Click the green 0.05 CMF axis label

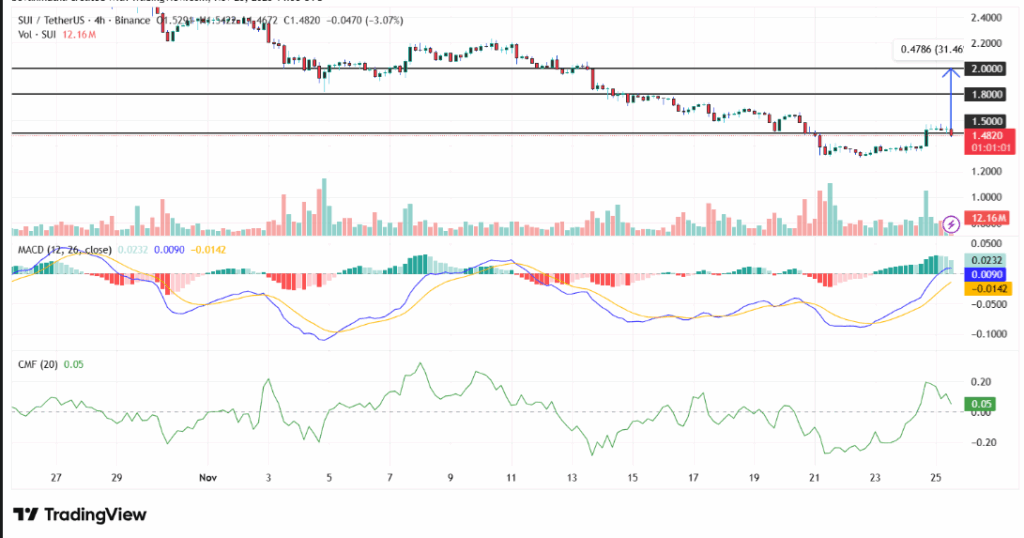982,404
